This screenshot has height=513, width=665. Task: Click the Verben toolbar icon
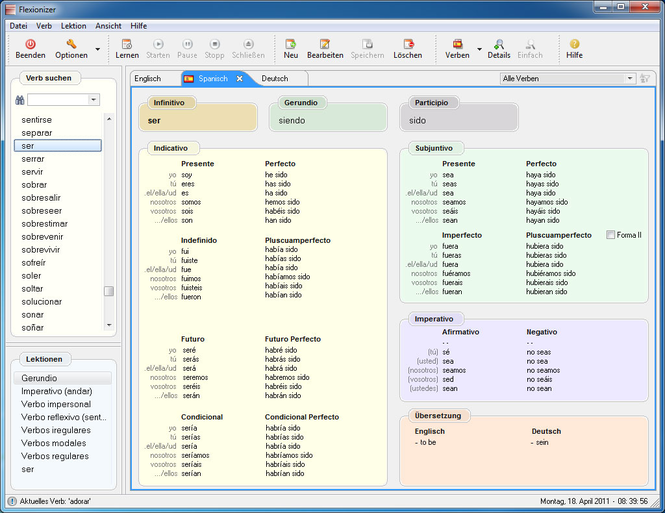457,44
